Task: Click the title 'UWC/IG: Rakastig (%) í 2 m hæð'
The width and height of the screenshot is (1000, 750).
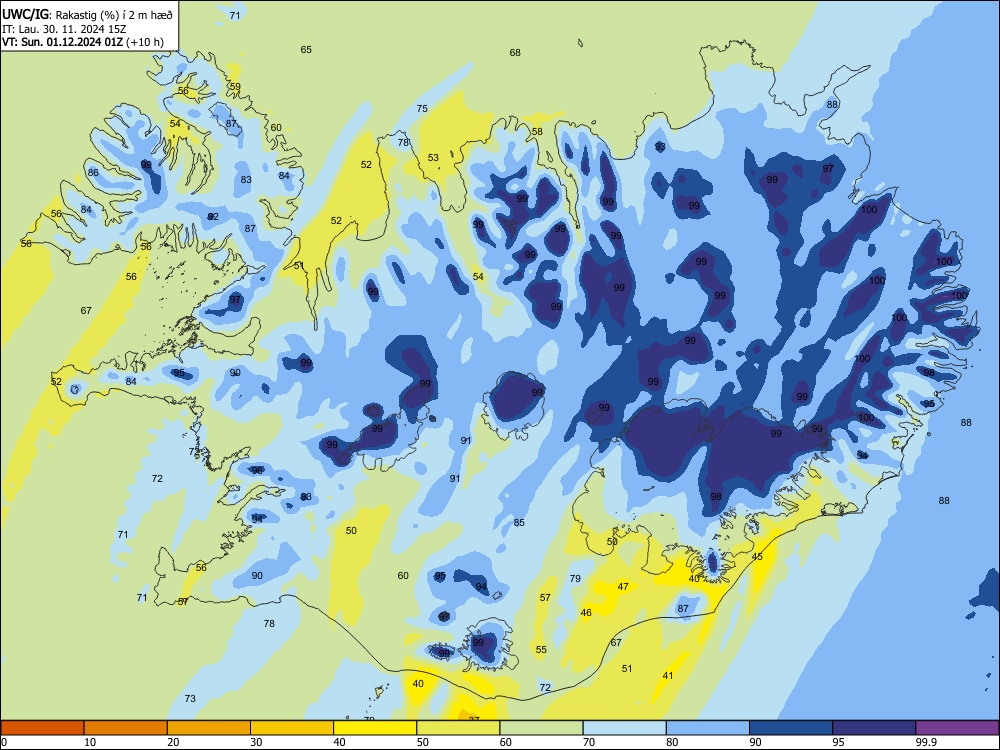Action: [x=87, y=14]
